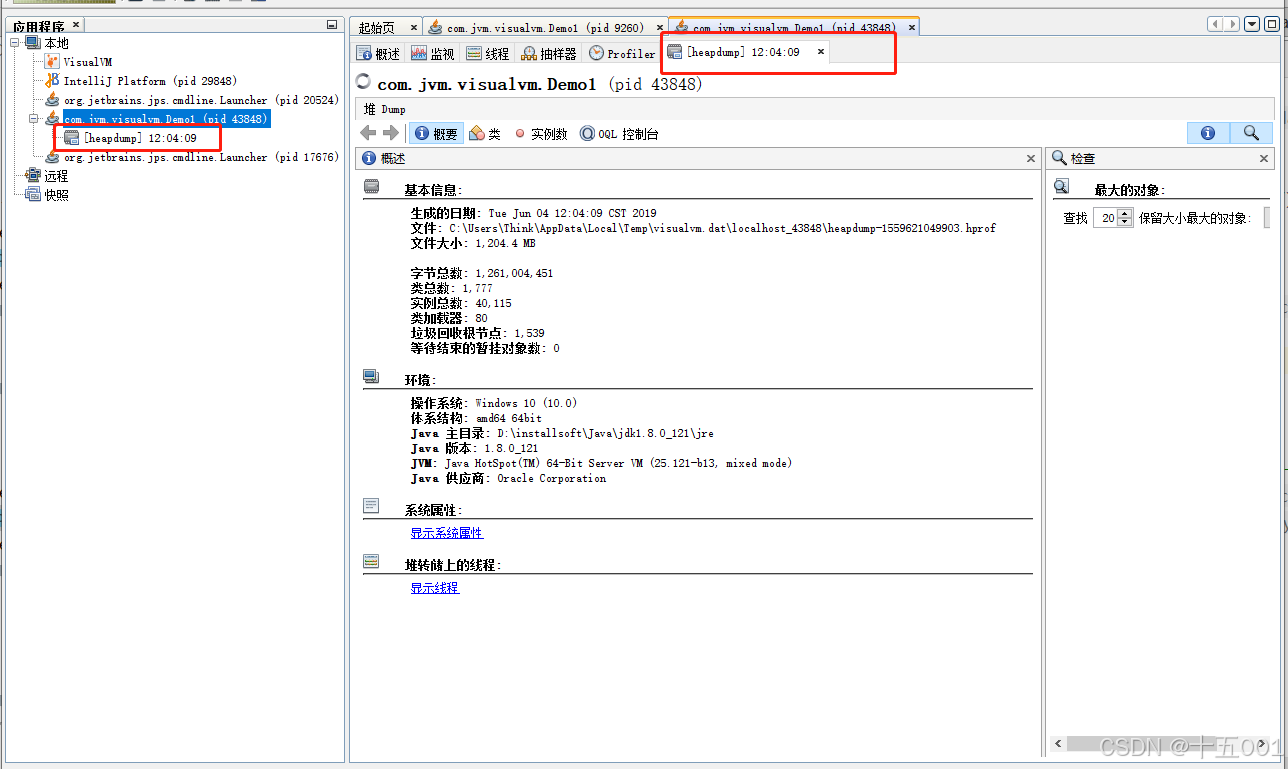Select the [heapdump] 12:04:09 tab
The image size is (1288, 769).
(x=740, y=53)
